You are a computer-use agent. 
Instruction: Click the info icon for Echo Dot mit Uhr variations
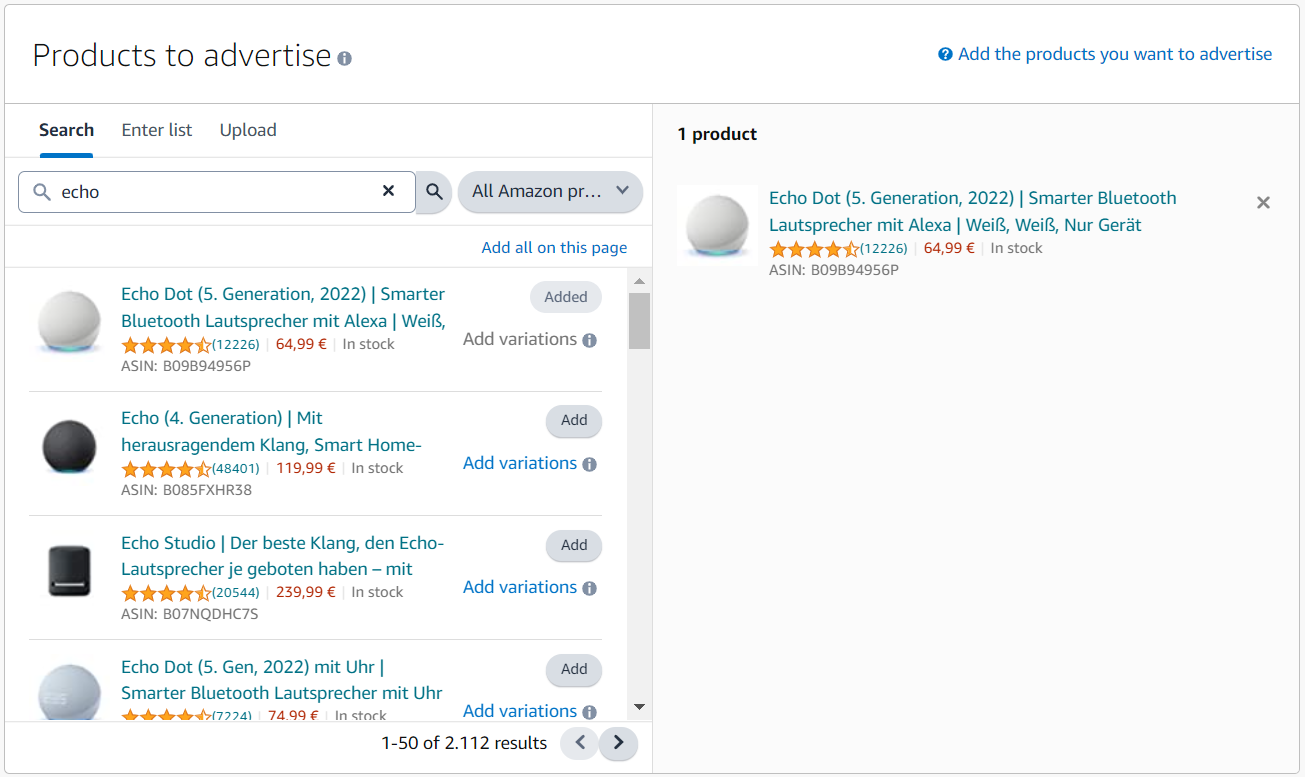[589, 712]
